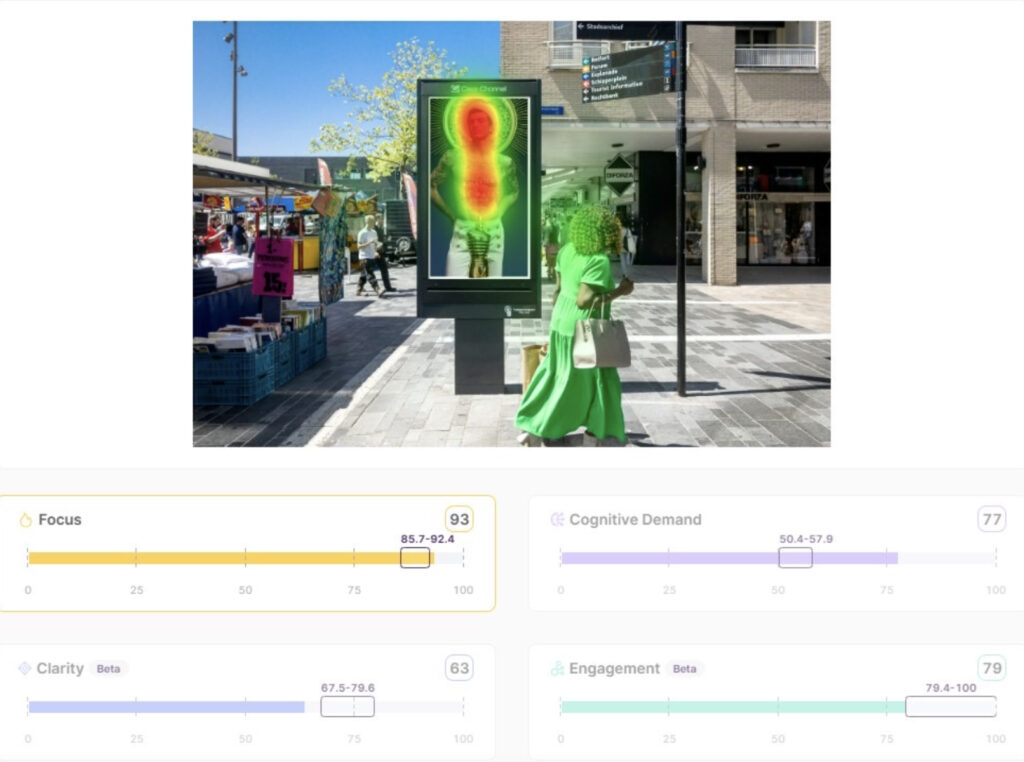Click the Beta tag beside Engagement

point(685,669)
